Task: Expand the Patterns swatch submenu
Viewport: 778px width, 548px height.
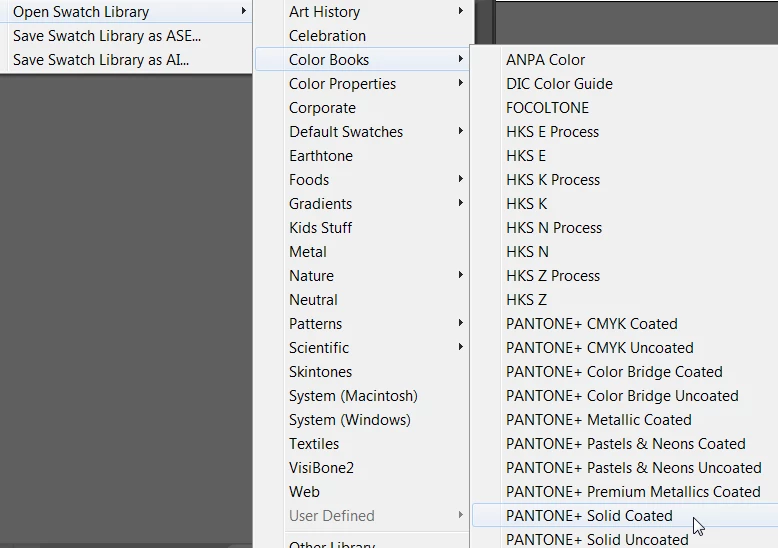Action: [x=362, y=324]
